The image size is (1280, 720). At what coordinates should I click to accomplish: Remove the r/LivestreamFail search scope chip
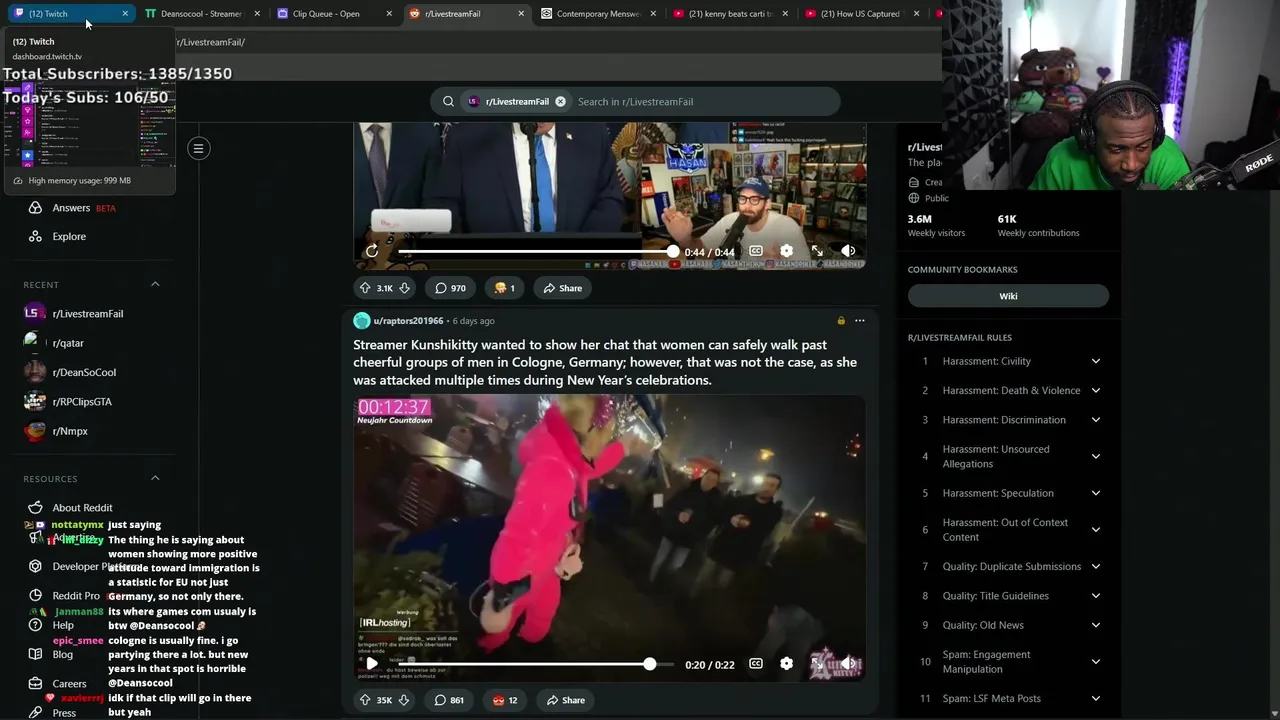tap(560, 101)
